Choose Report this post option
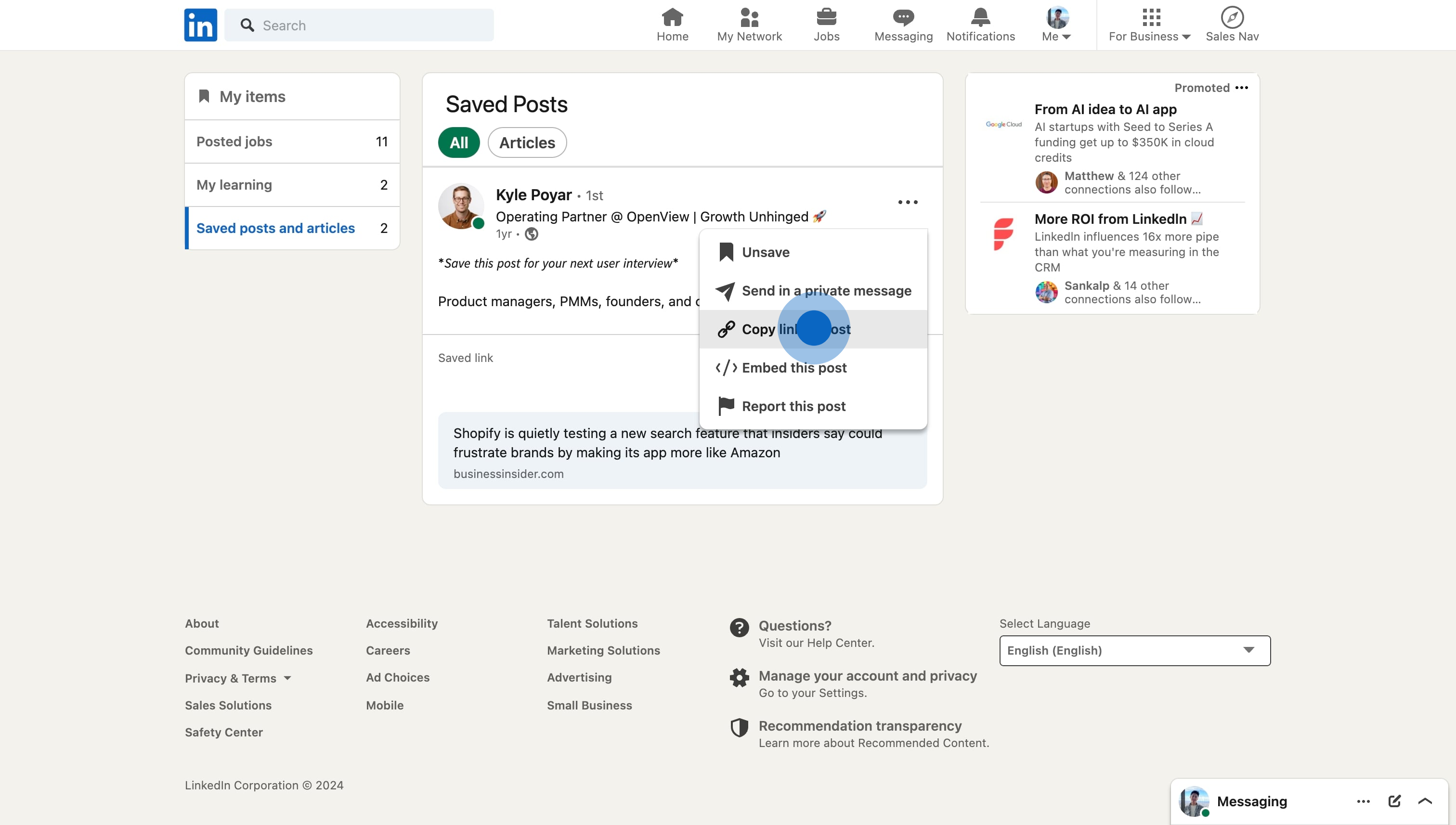The width and height of the screenshot is (1456, 825). 793,406
